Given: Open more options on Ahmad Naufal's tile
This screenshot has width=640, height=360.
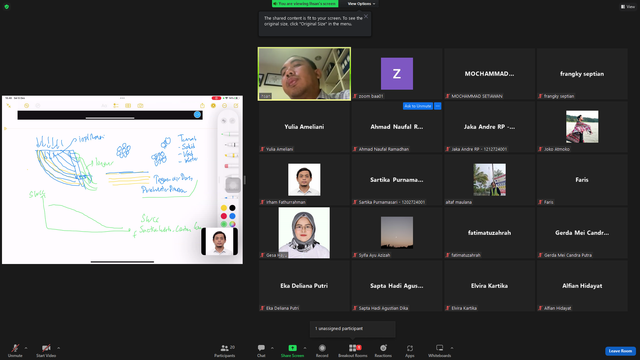Looking at the screenshot, I should tap(438, 106).
